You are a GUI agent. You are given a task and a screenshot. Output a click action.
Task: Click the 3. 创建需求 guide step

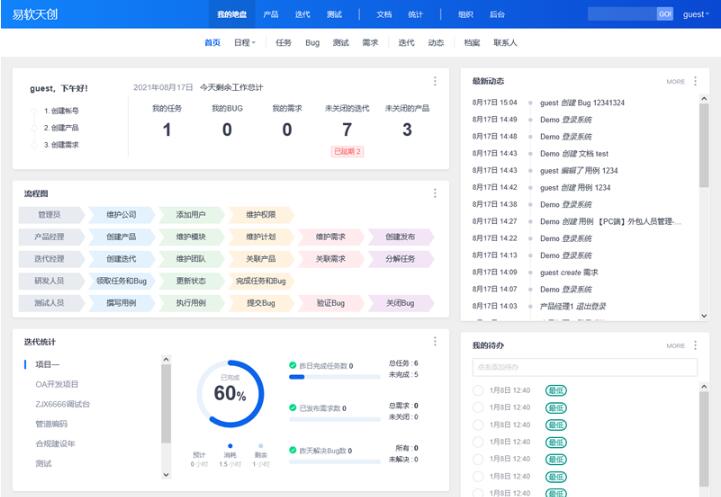point(61,145)
